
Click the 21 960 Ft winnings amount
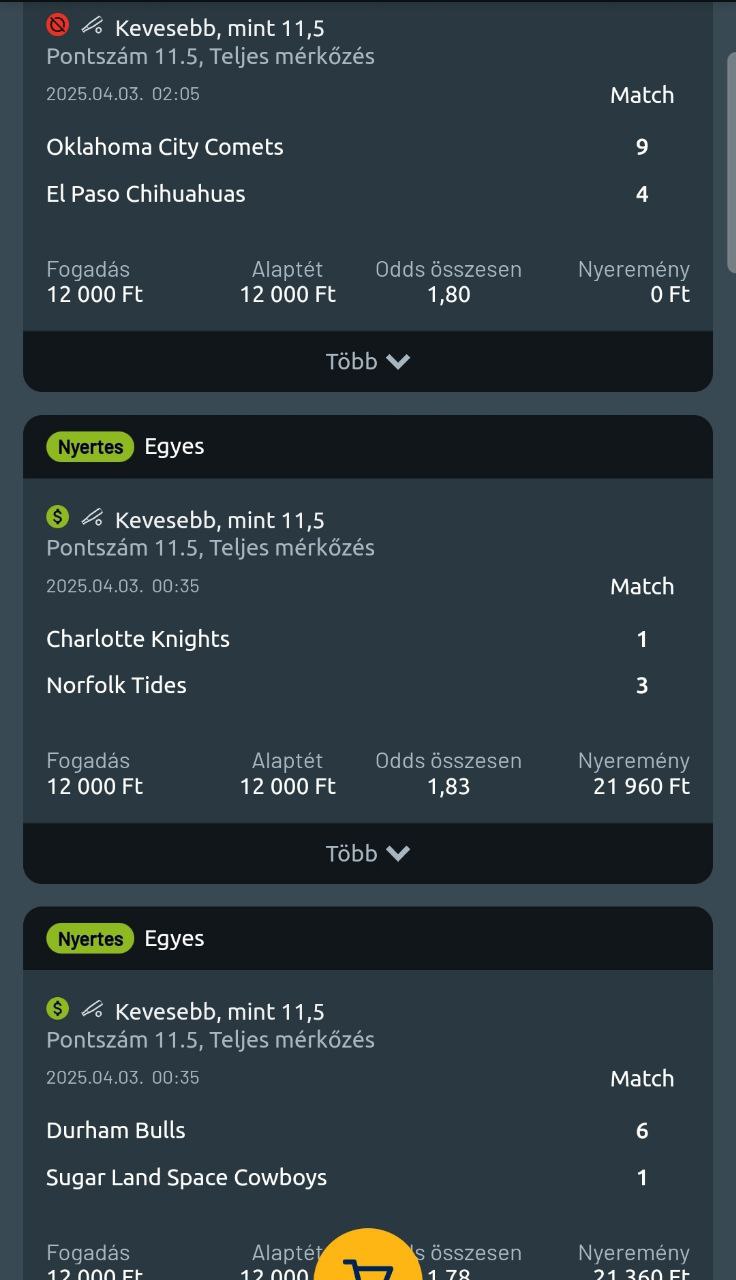pyautogui.click(x=641, y=787)
